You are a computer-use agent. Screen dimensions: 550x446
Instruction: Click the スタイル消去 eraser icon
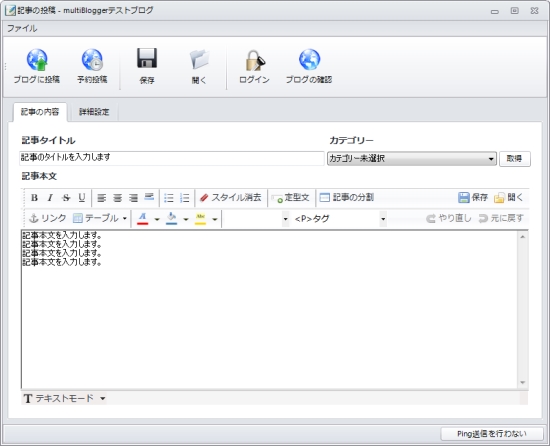coord(204,198)
